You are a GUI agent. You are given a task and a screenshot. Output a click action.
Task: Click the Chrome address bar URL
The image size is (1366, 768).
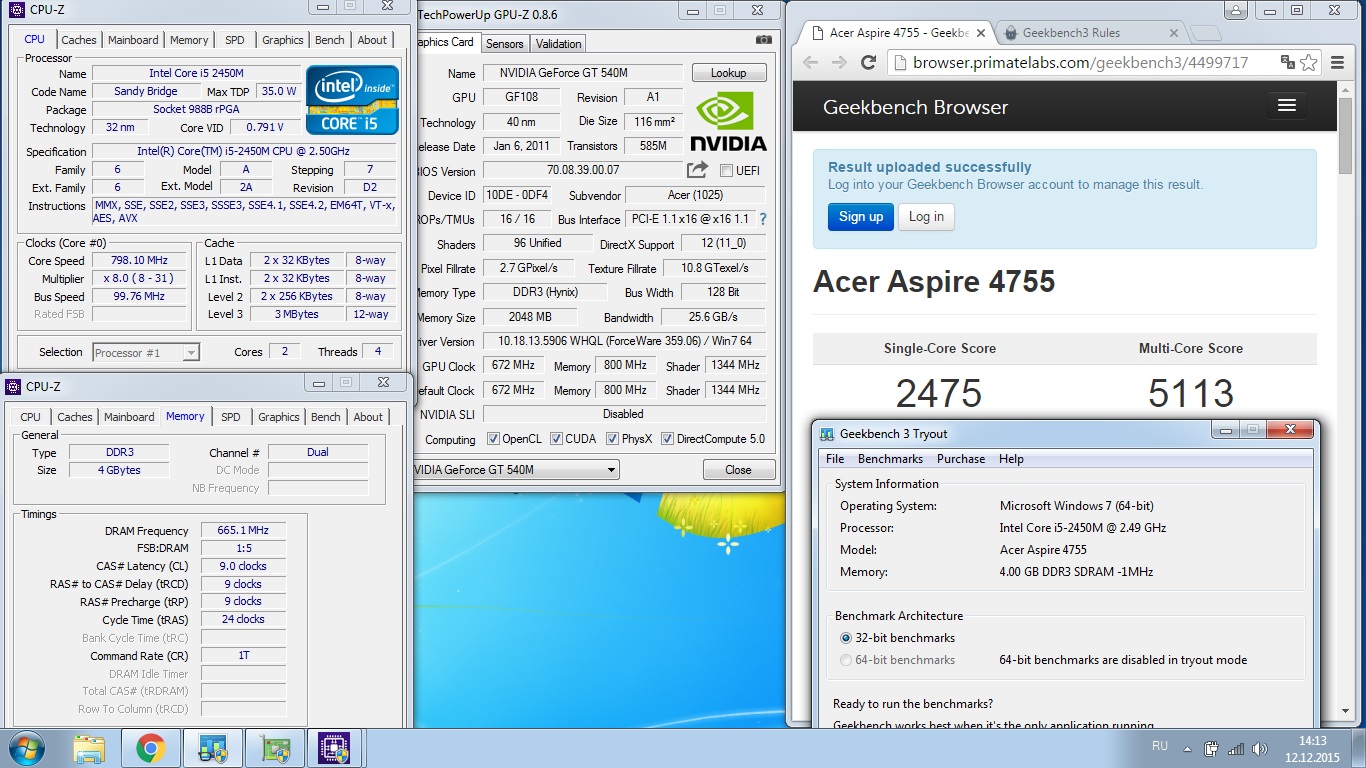(x=1080, y=62)
